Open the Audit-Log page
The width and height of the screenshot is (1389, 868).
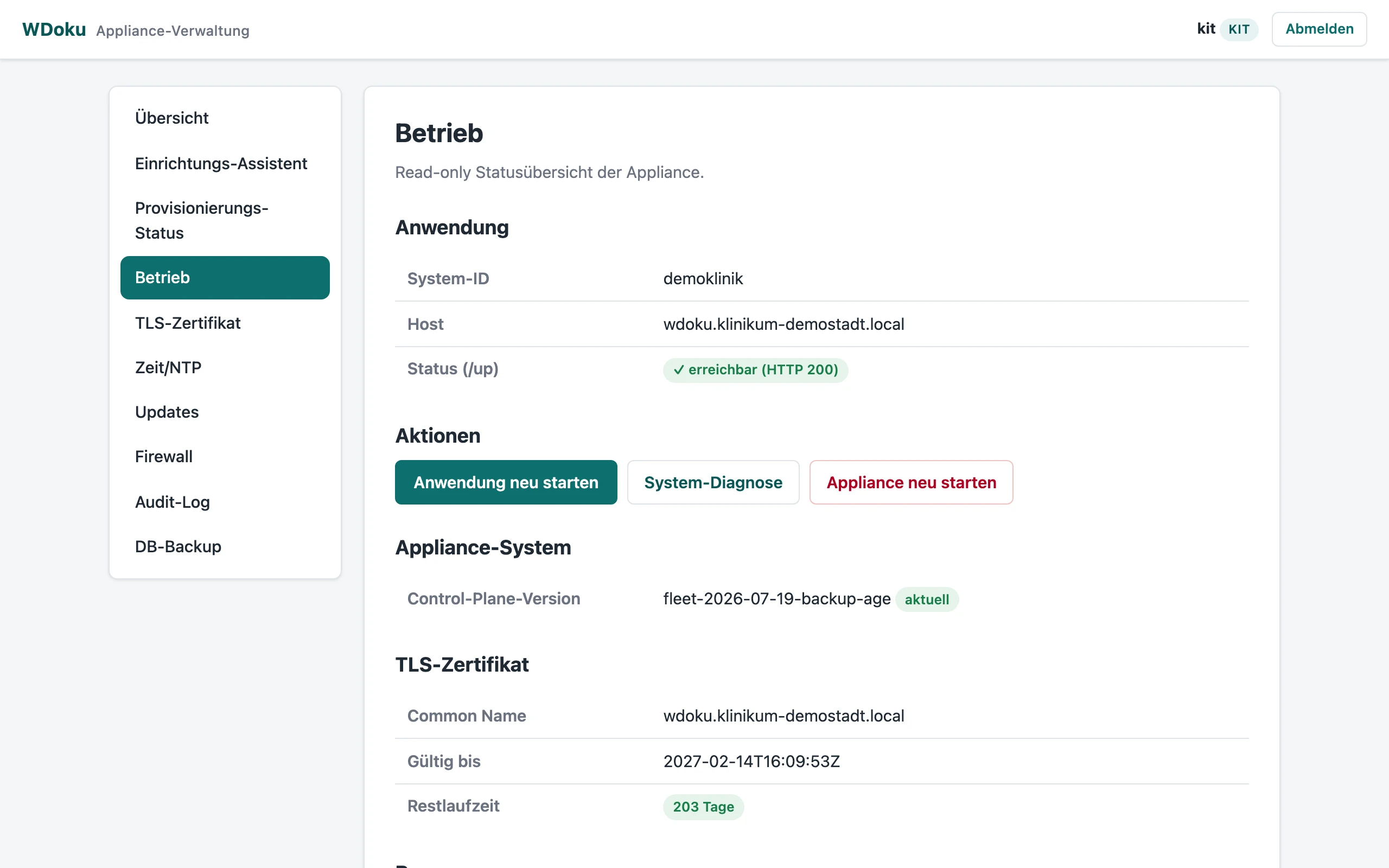[225, 502]
